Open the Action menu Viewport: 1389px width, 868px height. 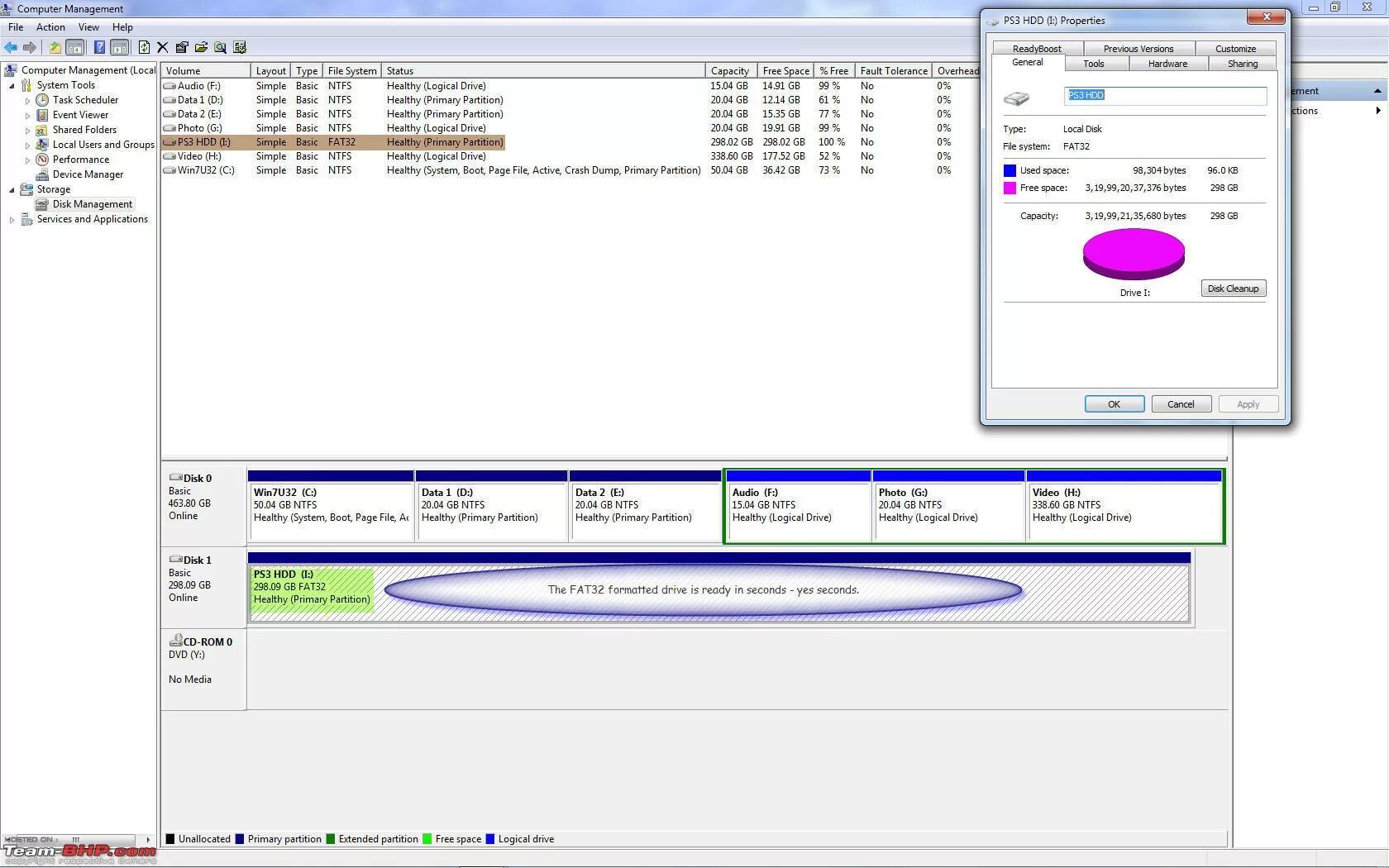[x=50, y=27]
